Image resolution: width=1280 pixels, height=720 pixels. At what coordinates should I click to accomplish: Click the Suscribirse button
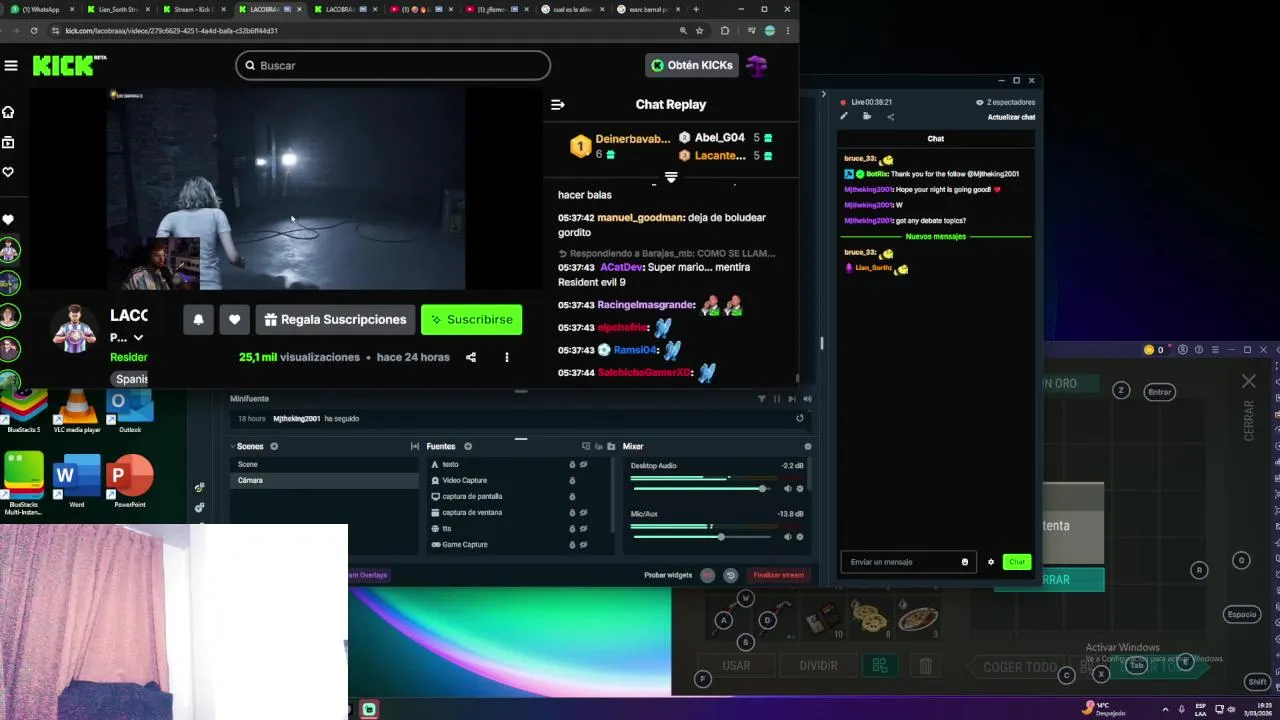471,319
